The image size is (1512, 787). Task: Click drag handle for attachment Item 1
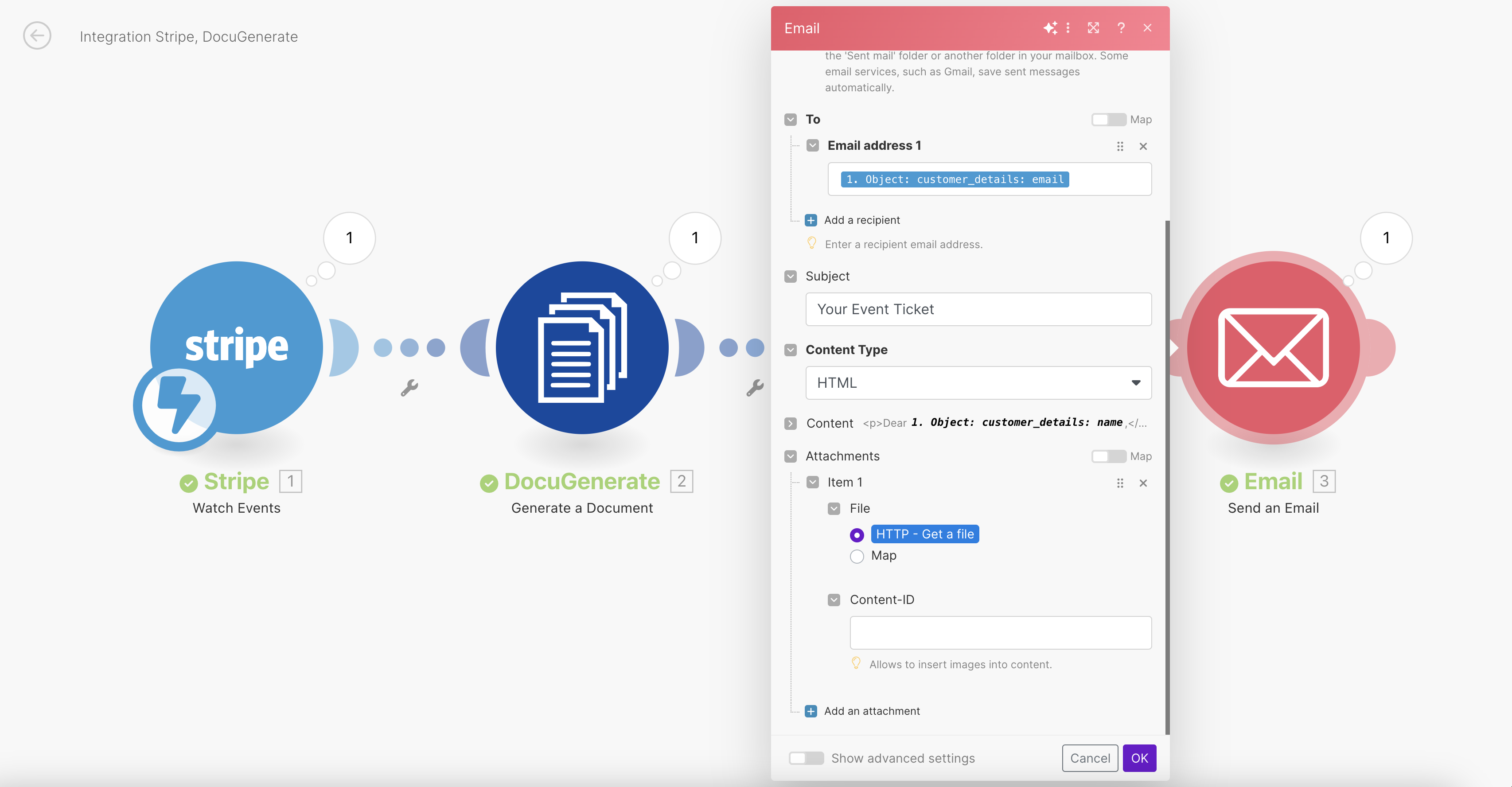point(1120,483)
